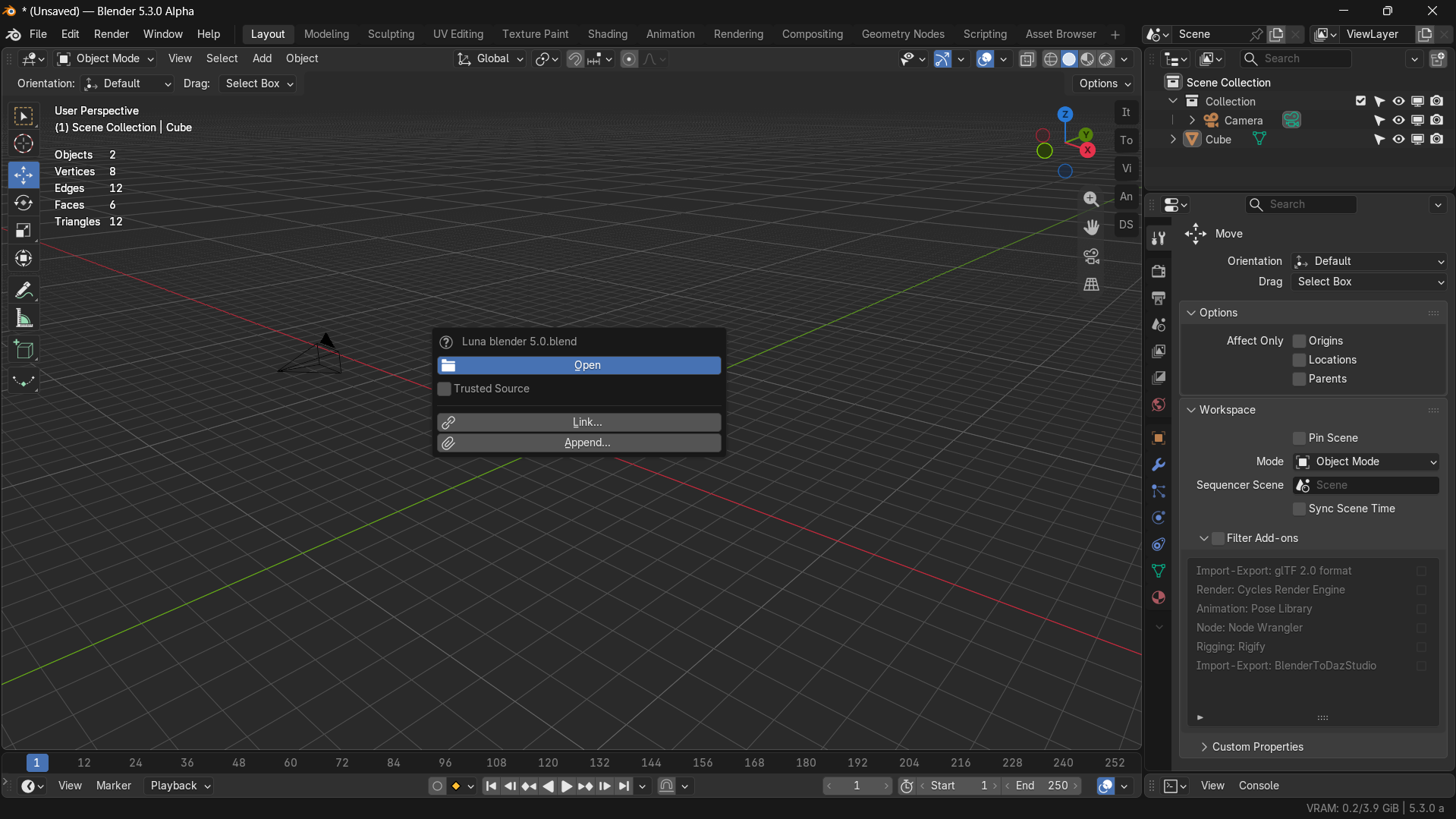Enable the Pin Scene checkbox
This screenshot has width=1456, height=819.
[x=1300, y=438]
